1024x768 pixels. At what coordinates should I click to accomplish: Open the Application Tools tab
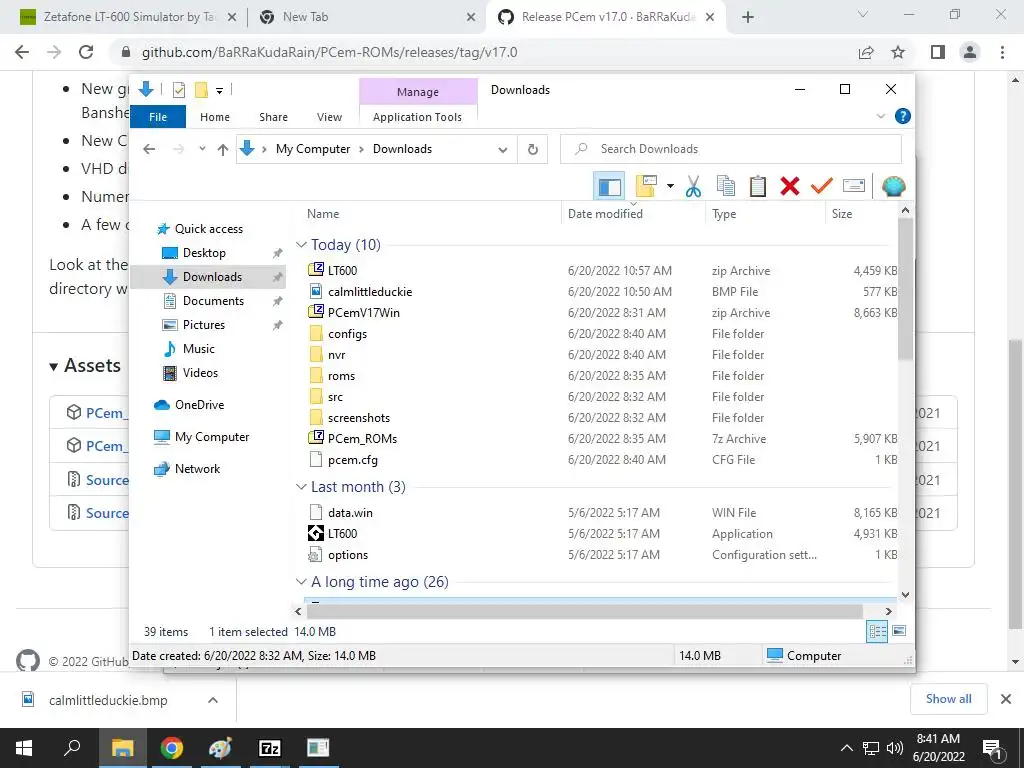pyautogui.click(x=417, y=117)
